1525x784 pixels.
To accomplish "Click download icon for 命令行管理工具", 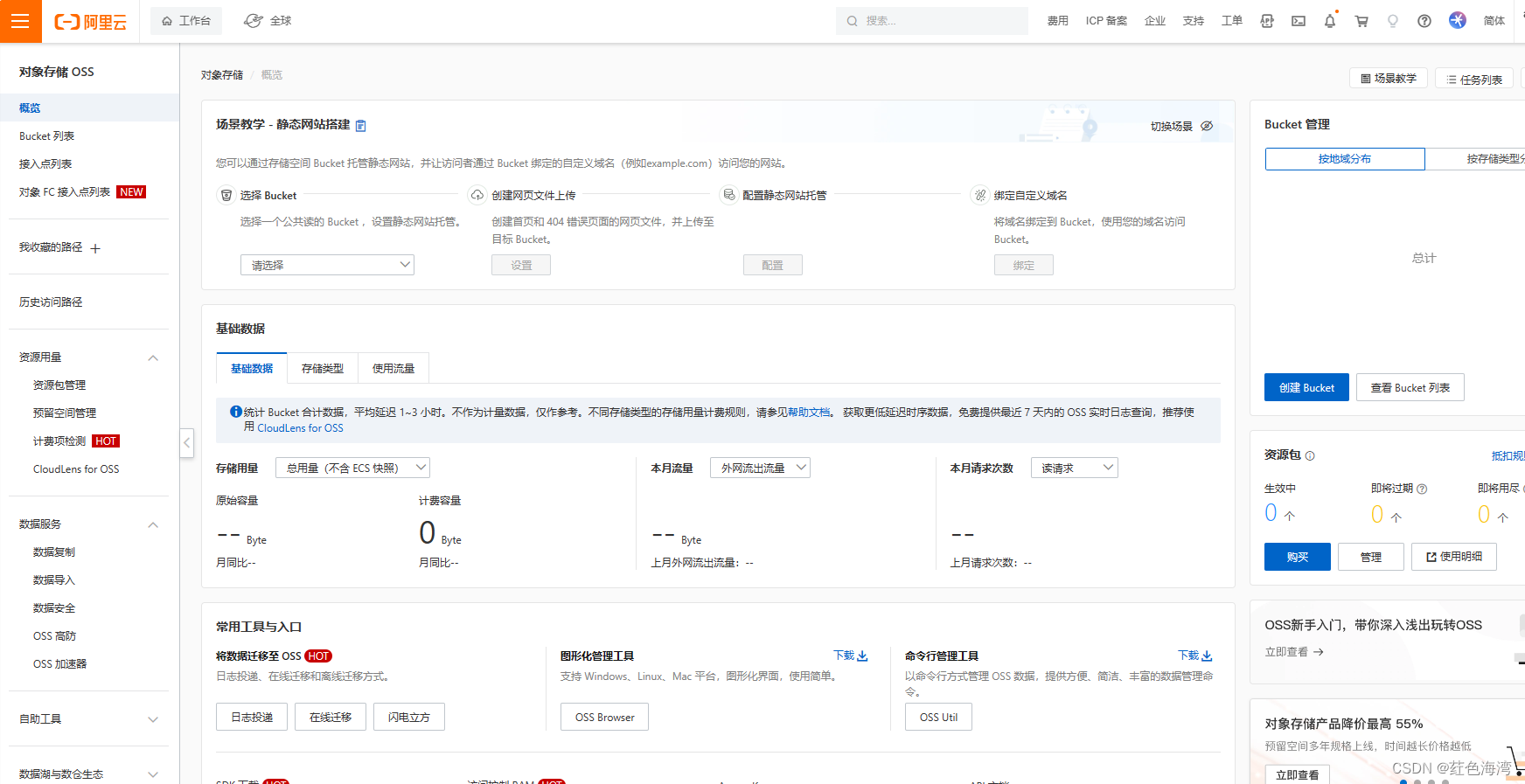I will [x=1207, y=656].
